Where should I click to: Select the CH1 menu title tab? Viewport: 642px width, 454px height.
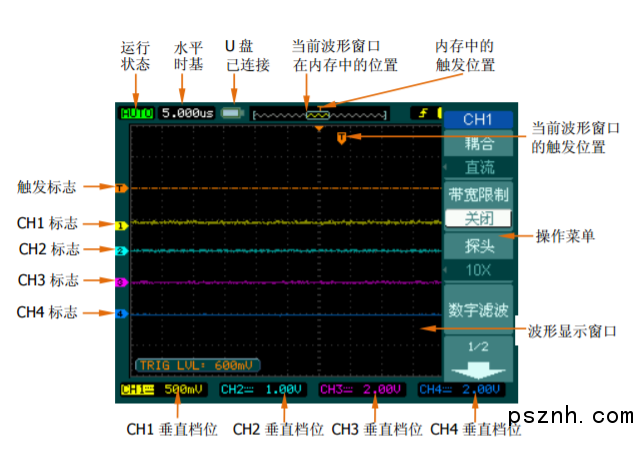point(477,119)
